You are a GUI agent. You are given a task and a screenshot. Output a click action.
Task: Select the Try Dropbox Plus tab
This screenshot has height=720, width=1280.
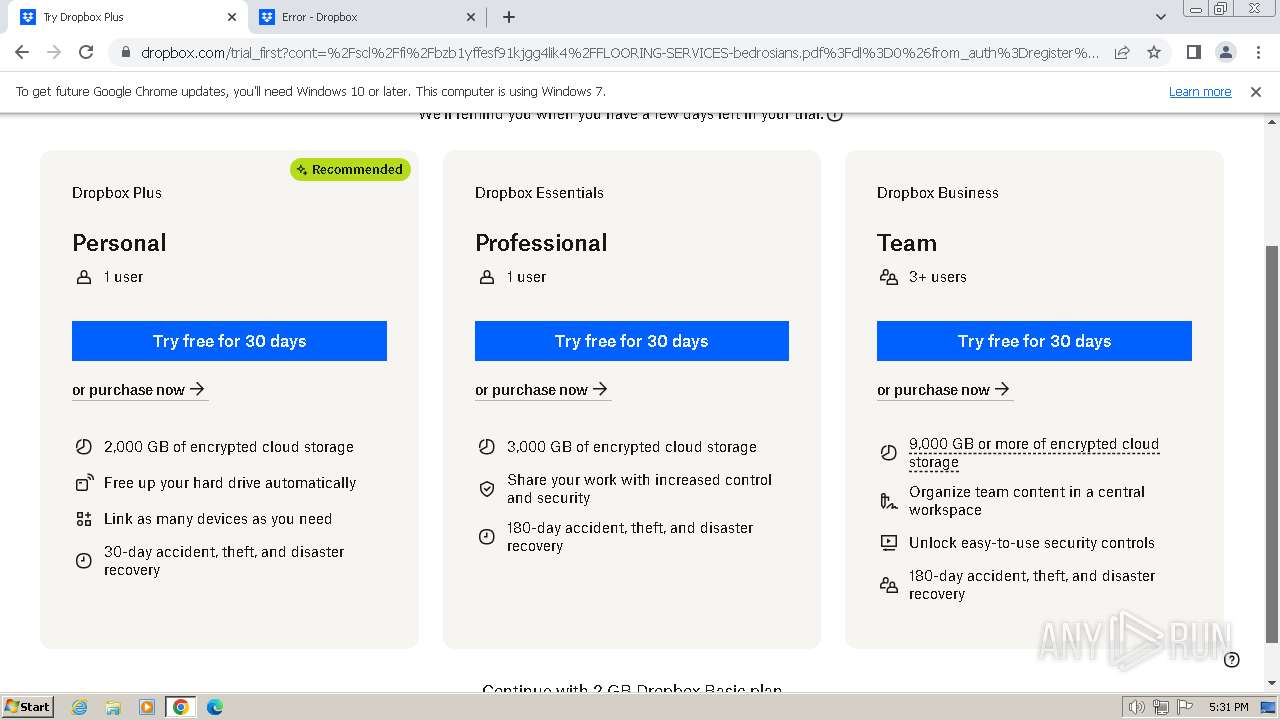point(128,17)
